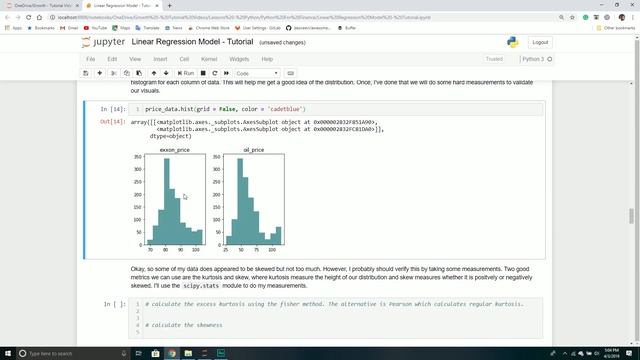Click the Logout button
This screenshot has height=360, width=640.
pyautogui.click(x=540, y=42)
